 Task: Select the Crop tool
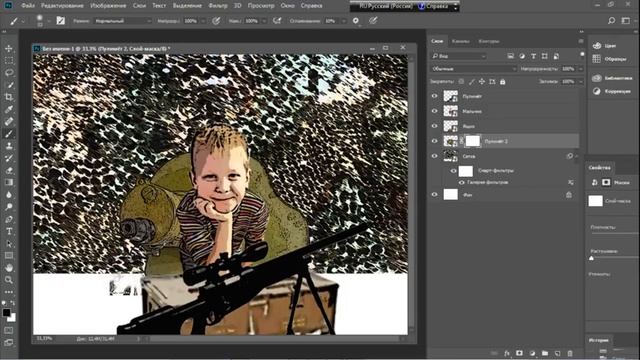point(9,97)
